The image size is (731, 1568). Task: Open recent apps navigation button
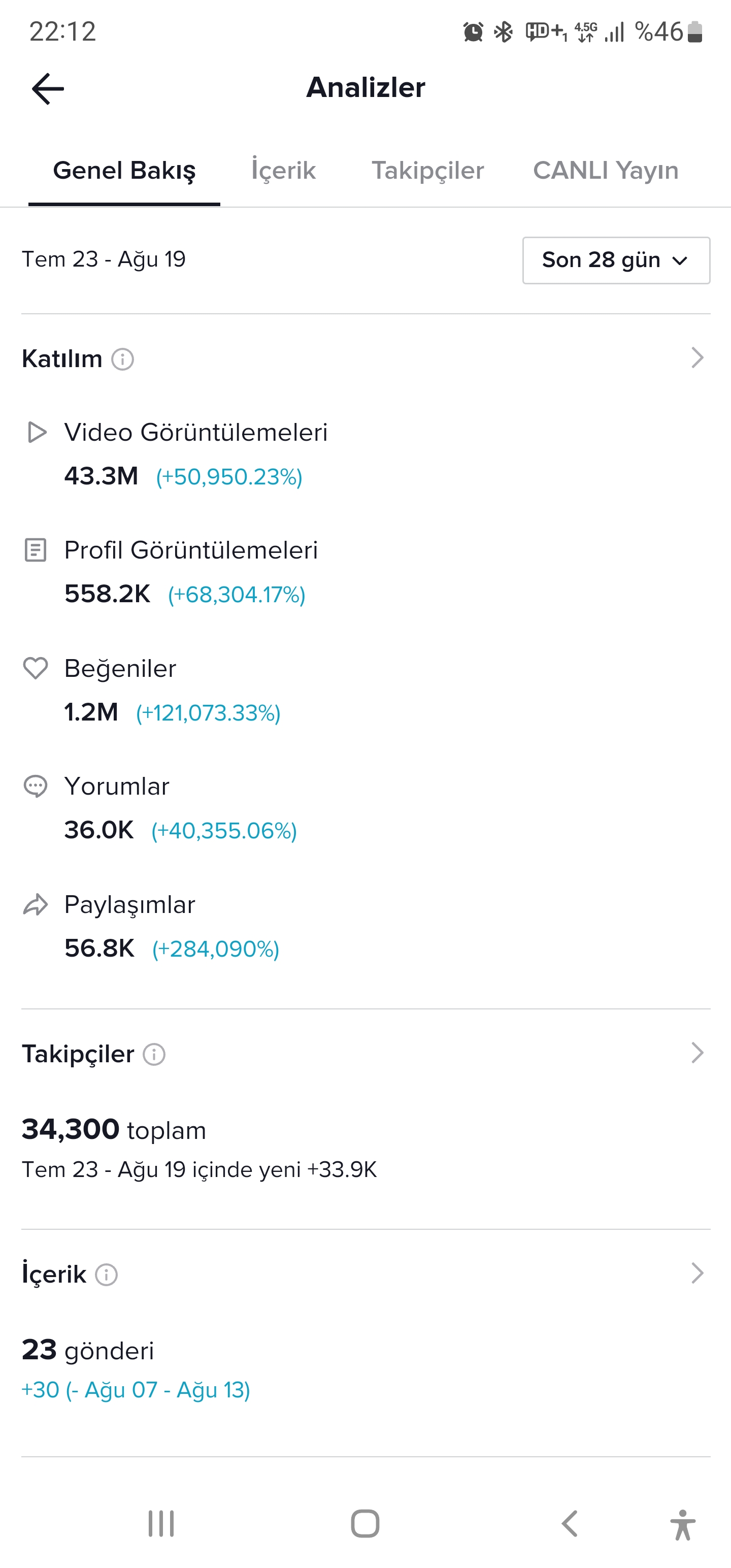161,1524
